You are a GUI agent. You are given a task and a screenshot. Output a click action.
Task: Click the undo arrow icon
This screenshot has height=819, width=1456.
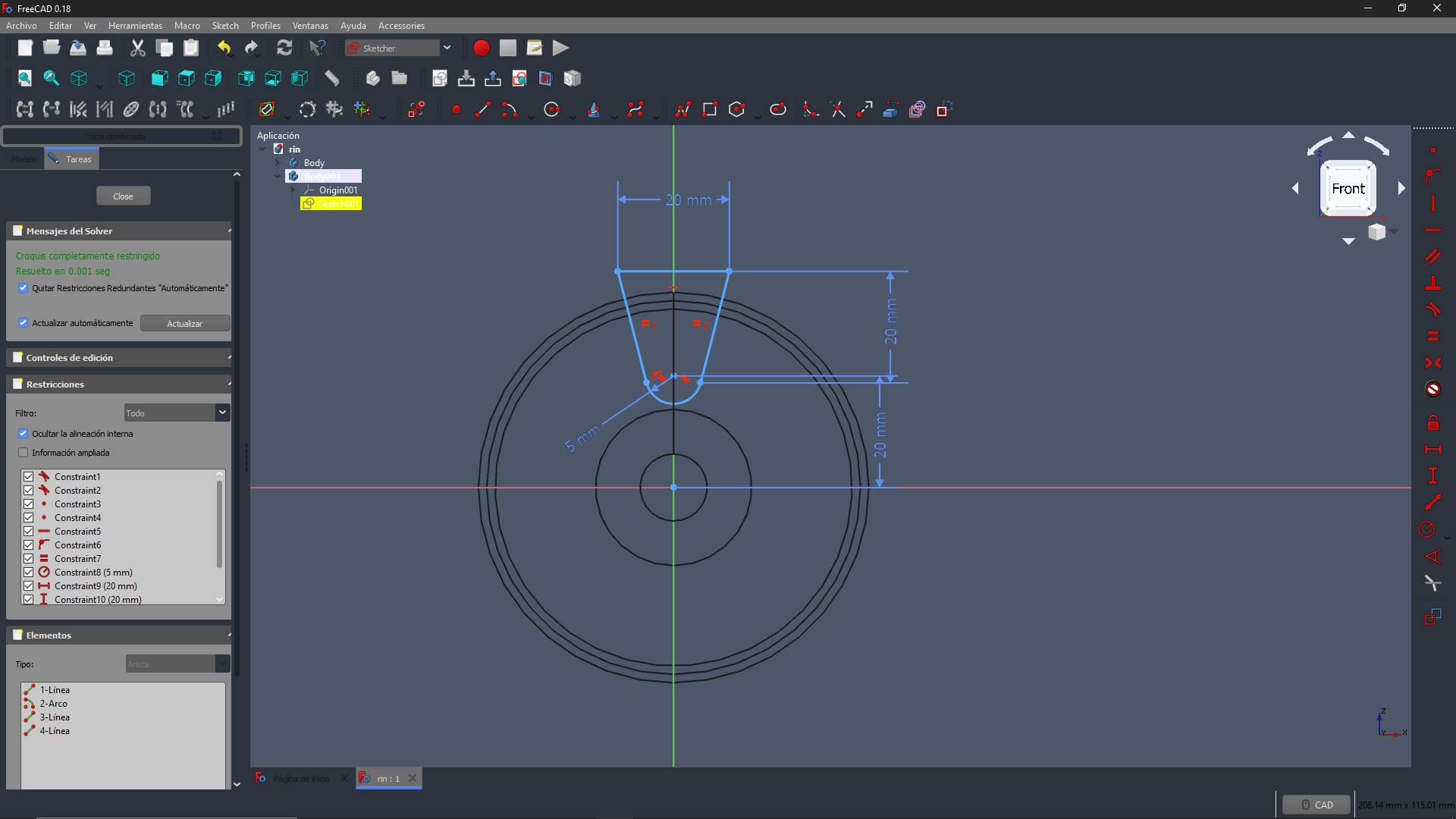pos(224,48)
